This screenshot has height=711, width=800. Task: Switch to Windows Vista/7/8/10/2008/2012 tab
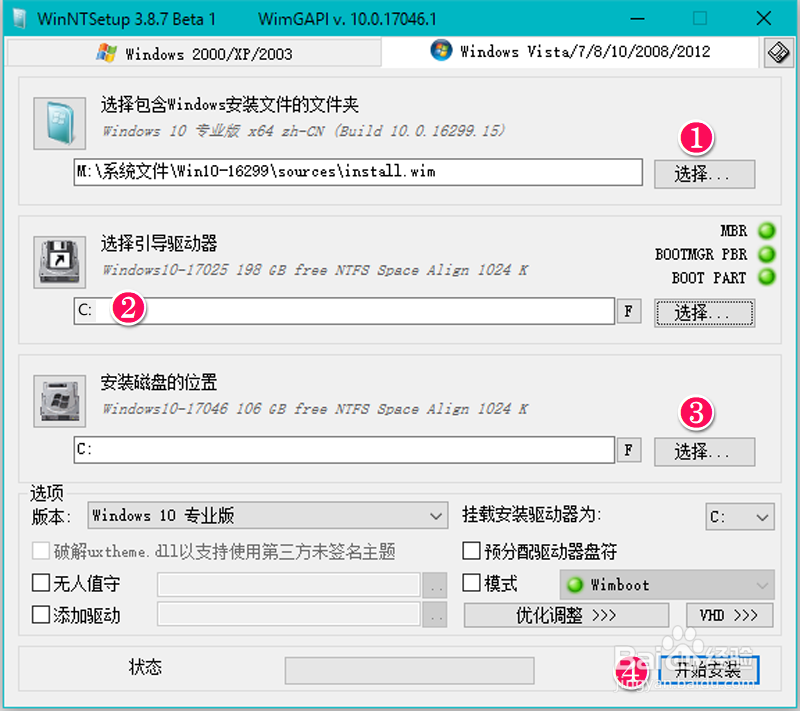(570, 52)
